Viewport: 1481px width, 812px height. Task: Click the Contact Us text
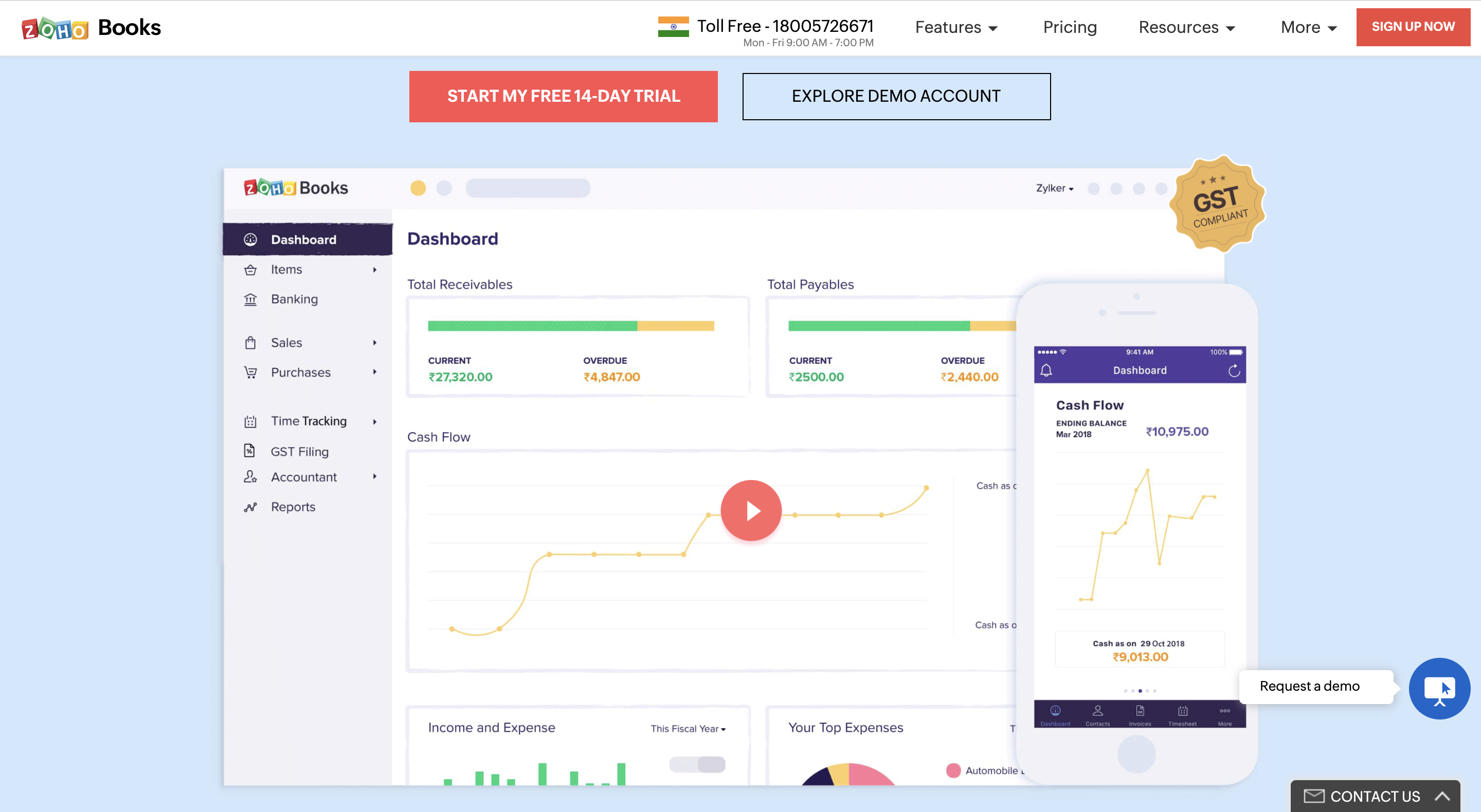pyautogui.click(x=1375, y=796)
